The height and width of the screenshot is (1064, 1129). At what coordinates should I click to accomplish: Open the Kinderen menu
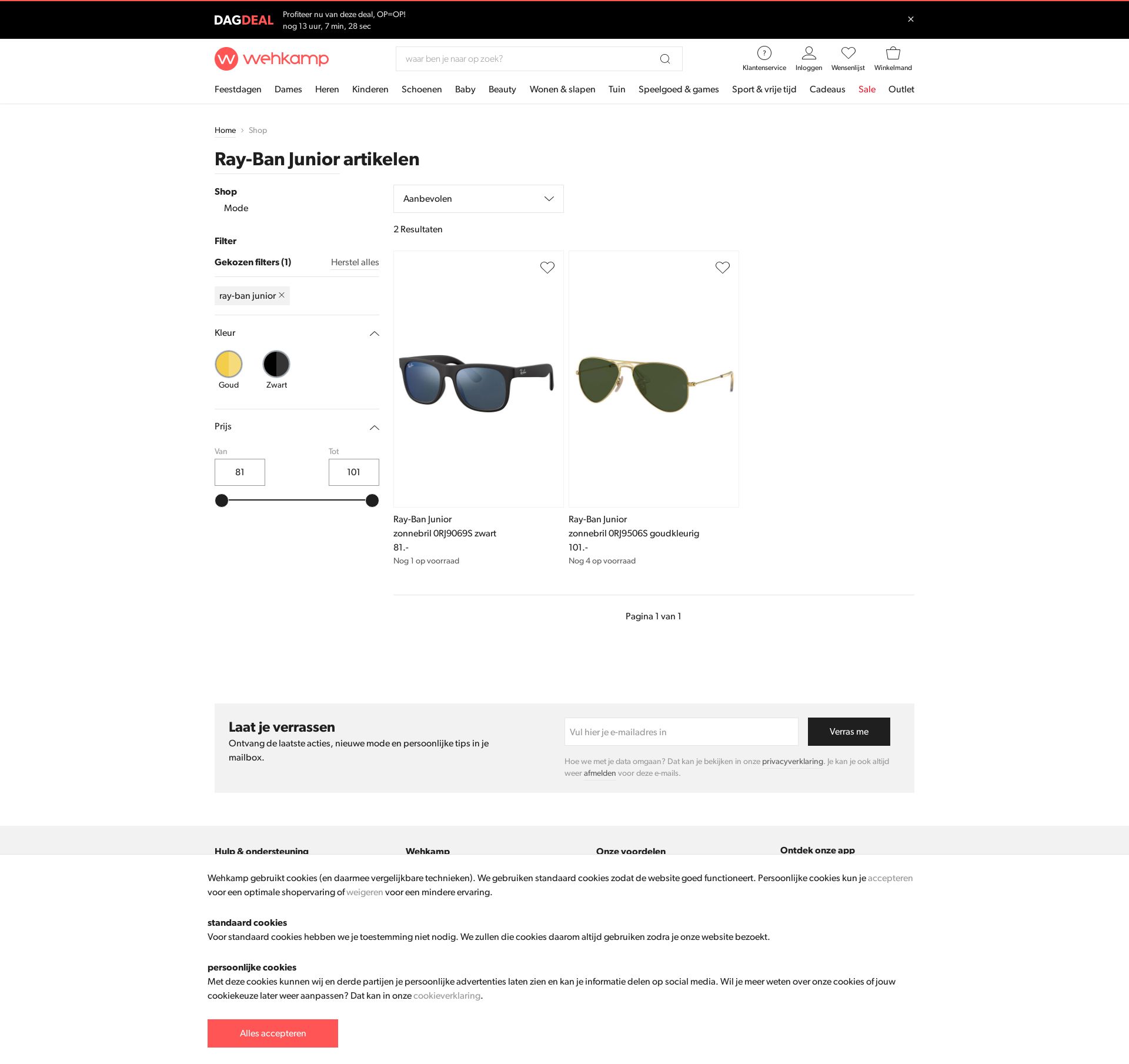point(370,89)
